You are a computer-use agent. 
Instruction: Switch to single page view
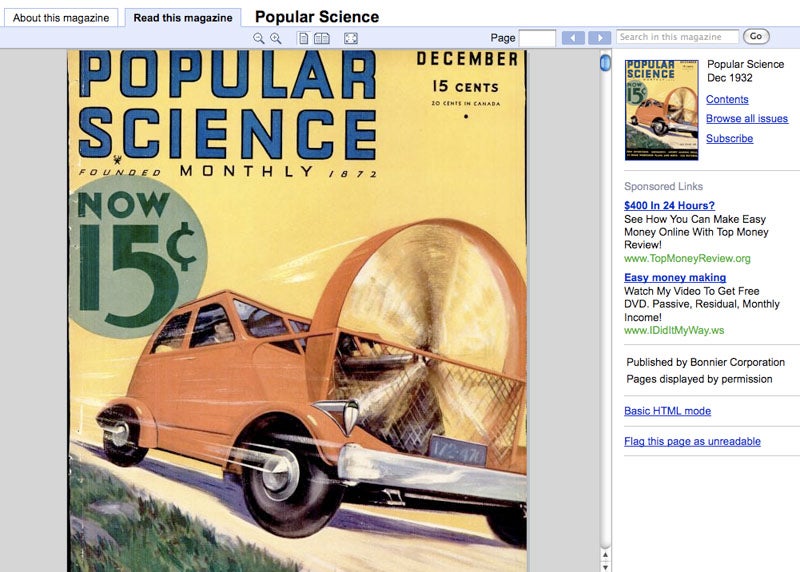303,38
